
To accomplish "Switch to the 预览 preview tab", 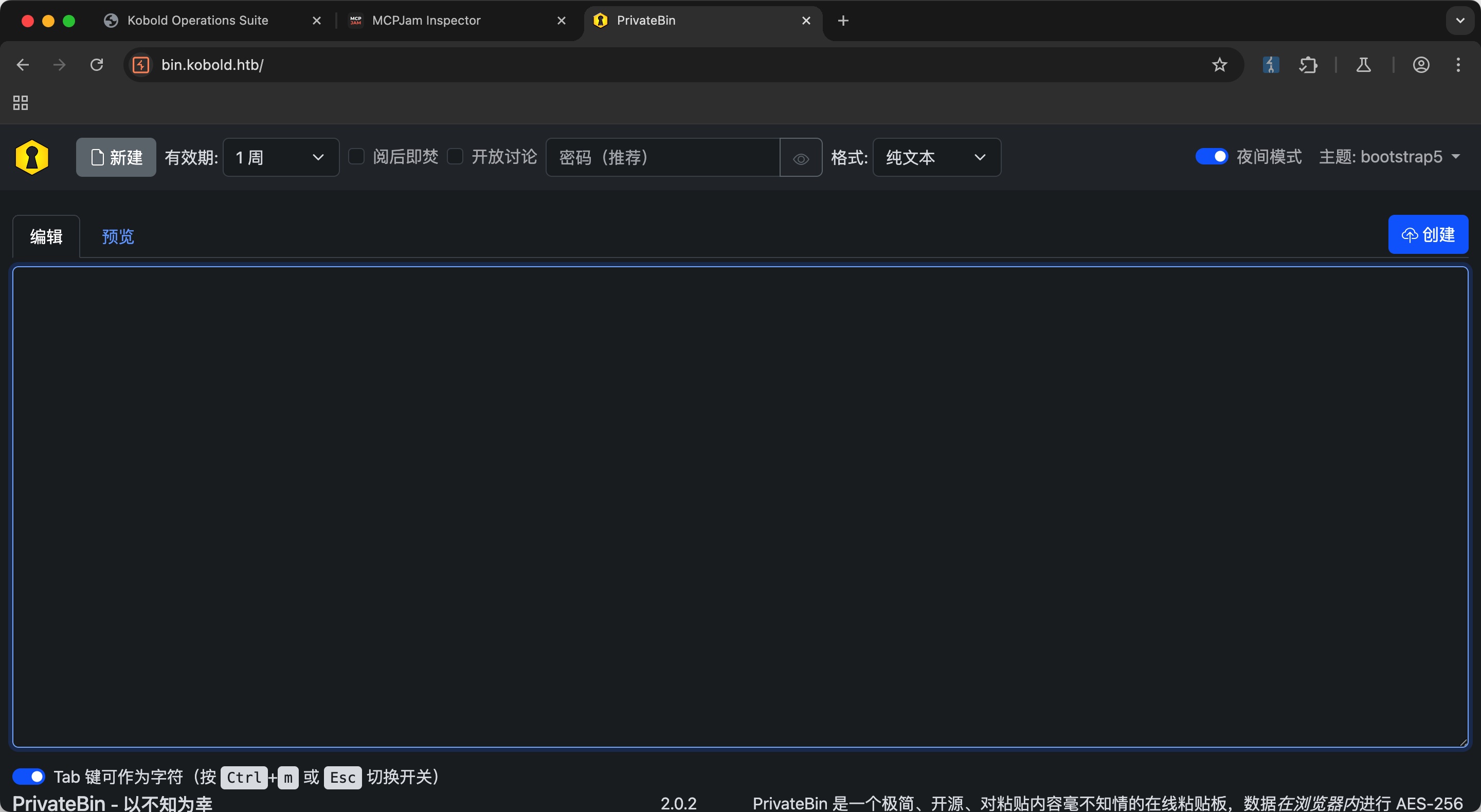I will [118, 236].
